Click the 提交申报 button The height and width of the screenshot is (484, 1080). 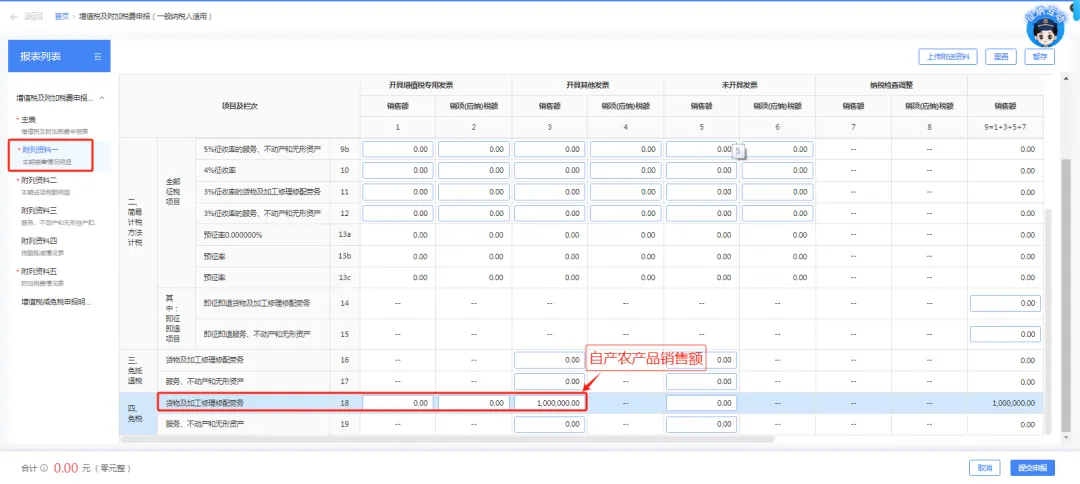(1031, 467)
